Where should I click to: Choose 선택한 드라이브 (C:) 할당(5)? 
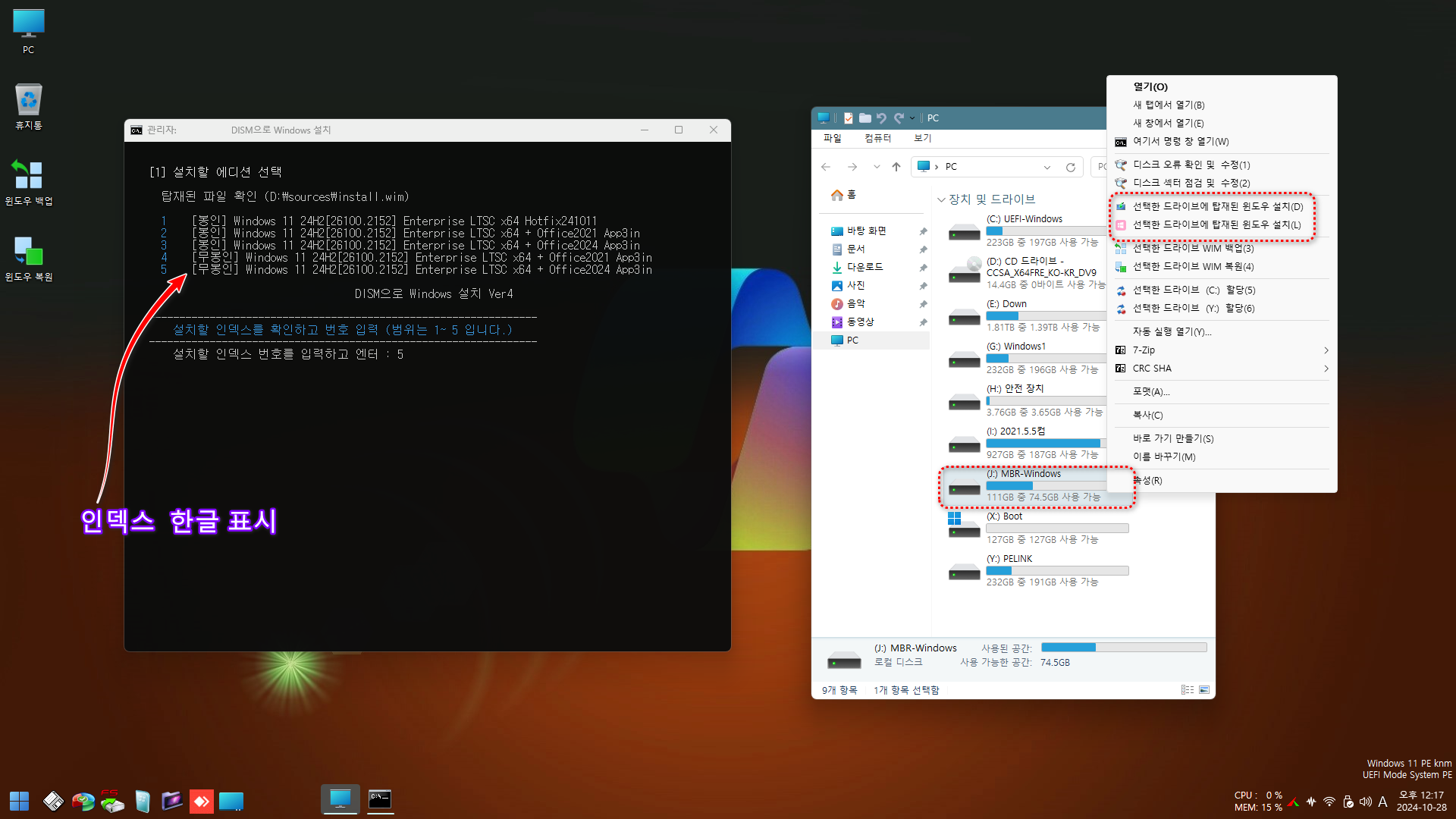coord(1221,290)
